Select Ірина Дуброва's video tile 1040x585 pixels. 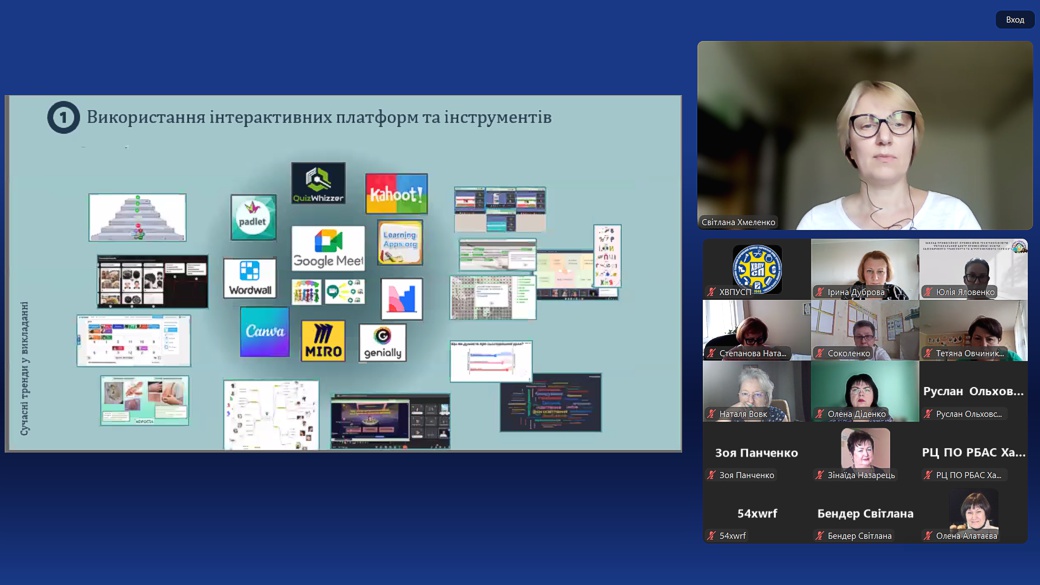point(865,269)
